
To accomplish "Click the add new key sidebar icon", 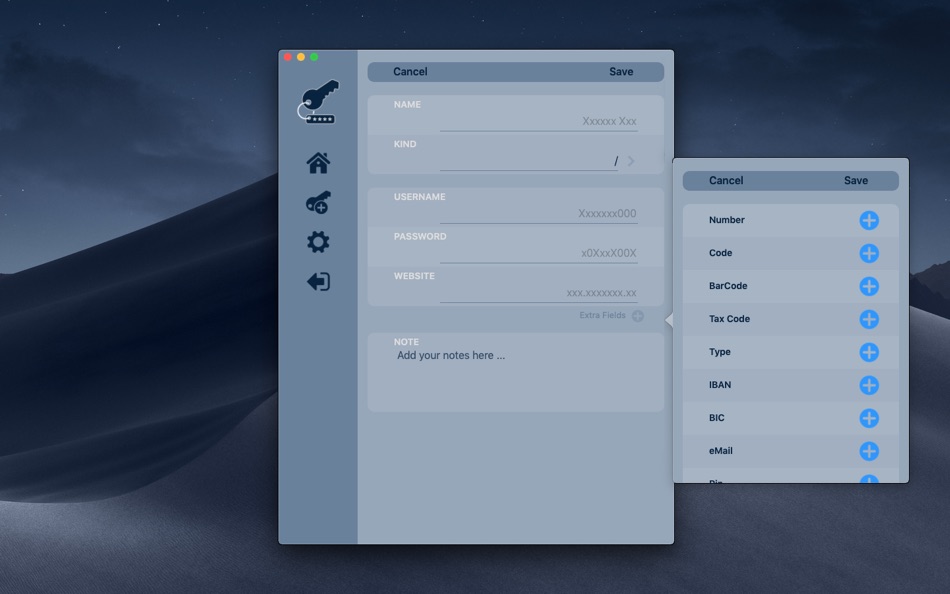I will click(x=318, y=202).
